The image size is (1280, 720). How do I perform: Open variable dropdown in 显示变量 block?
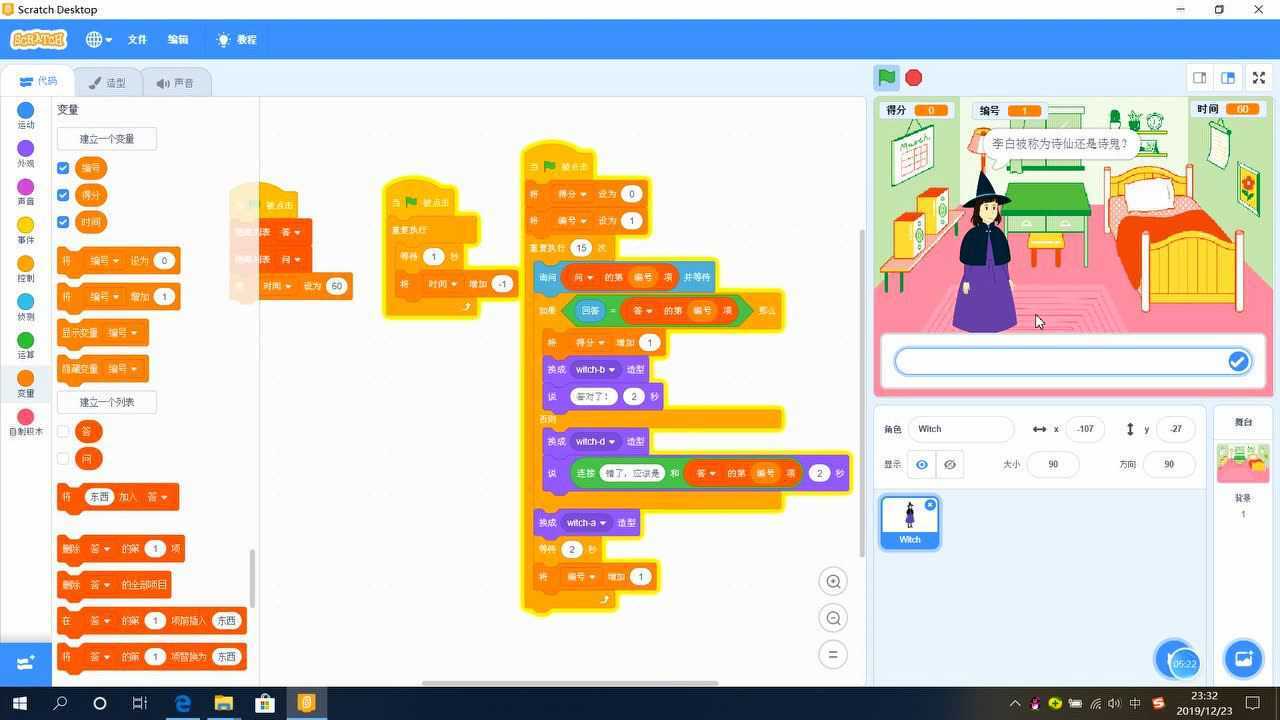132,333
